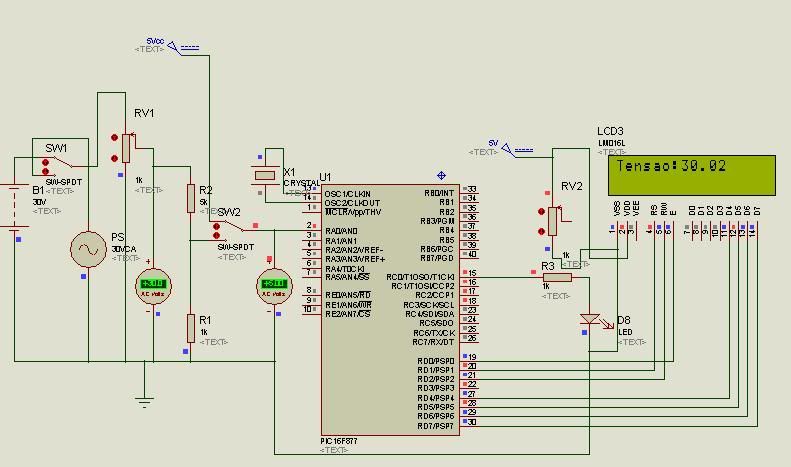Select the U1 microcontroller chip body
This screenshot has width=791, height=467.
pos(390,310)
